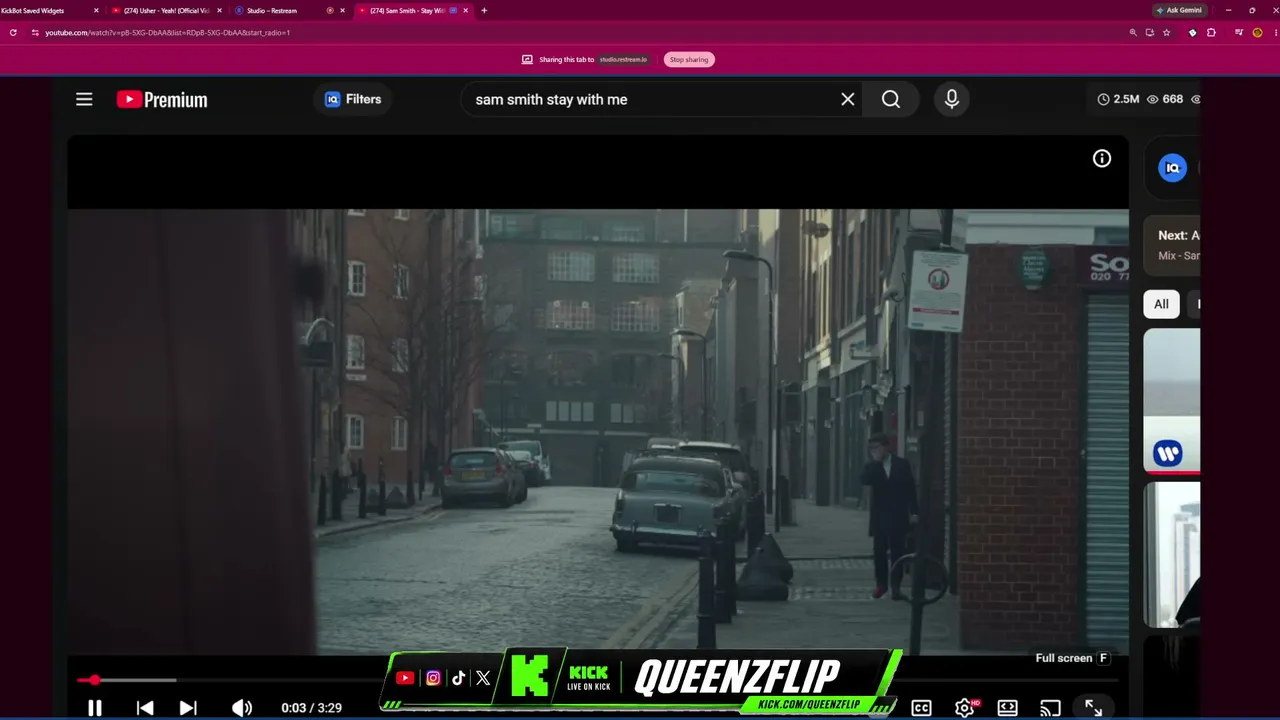Open the YouTube guide hamburger menu
Screen dimensions: 1280x720
(84, 99)
